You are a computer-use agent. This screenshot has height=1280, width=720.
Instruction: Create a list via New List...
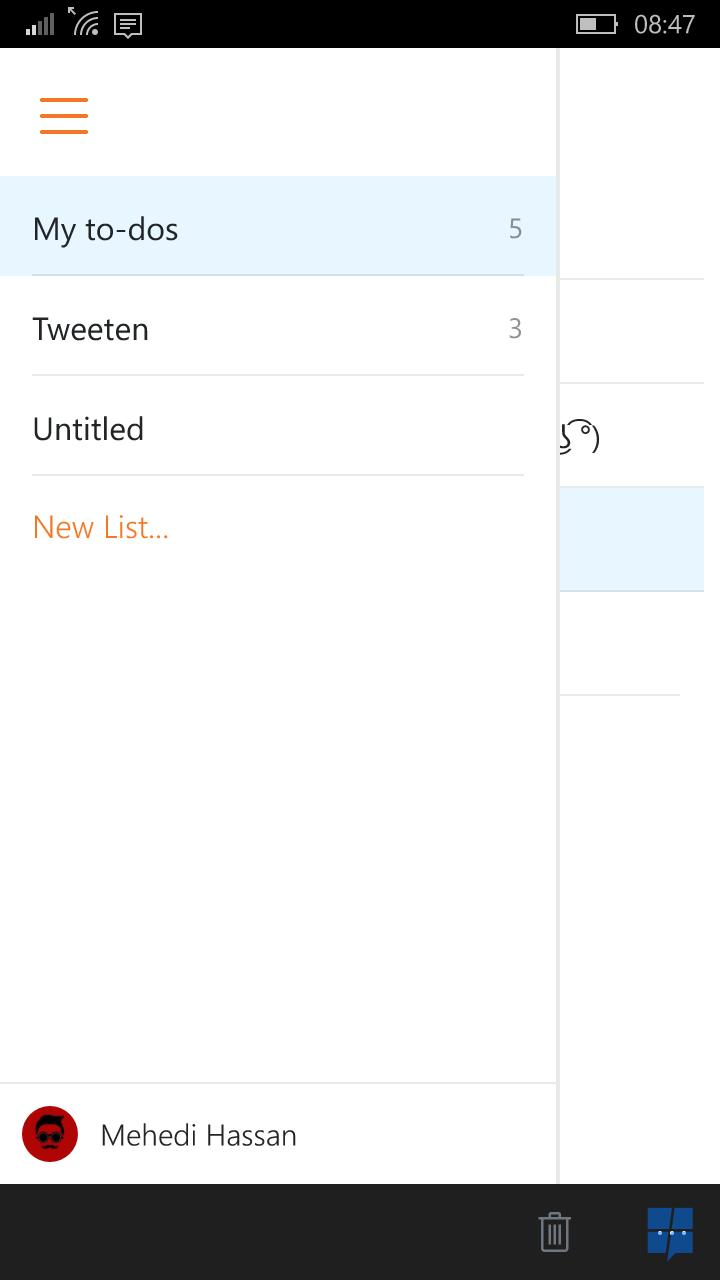pos(101,527)
